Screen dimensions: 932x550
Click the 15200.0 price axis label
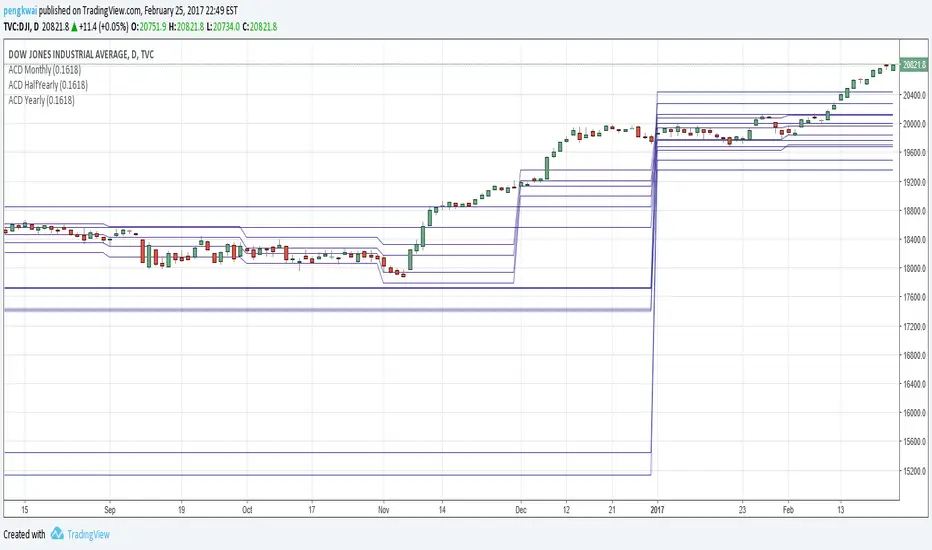[x=915, y=471]
